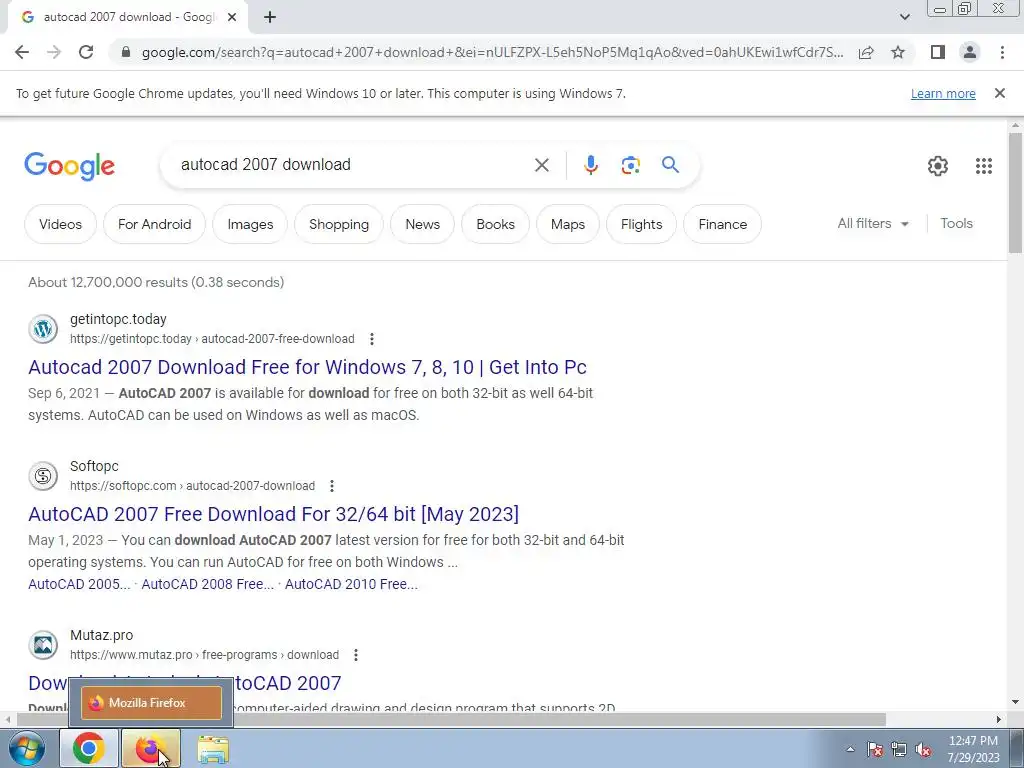
Task: Click the scrollbar down arrow
Action: (x=1015, y=703)
